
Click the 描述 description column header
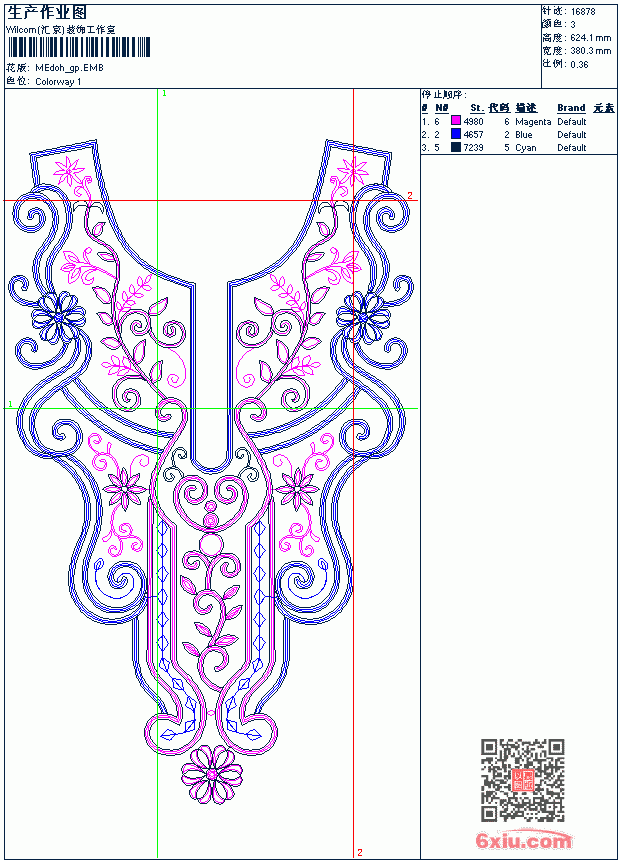pyautogui.click(x=526, y=108)
